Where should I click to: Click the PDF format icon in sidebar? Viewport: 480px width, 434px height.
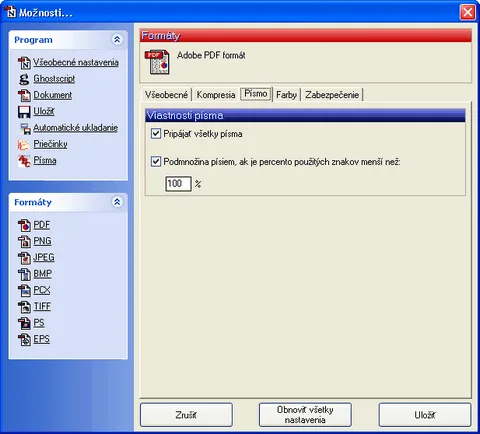coord(24,225)
